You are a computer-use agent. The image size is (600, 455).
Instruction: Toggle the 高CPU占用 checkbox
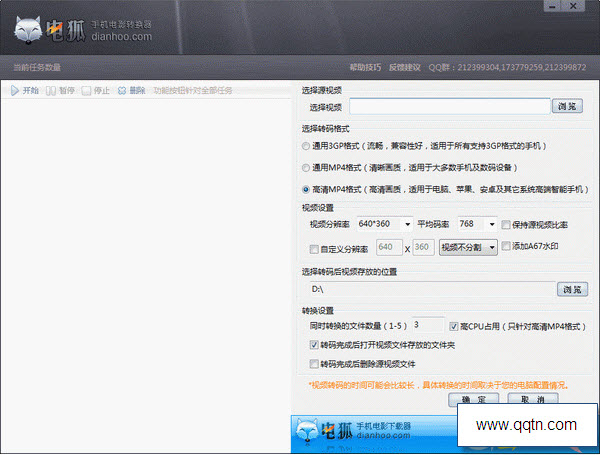click(x=454, y=326)
